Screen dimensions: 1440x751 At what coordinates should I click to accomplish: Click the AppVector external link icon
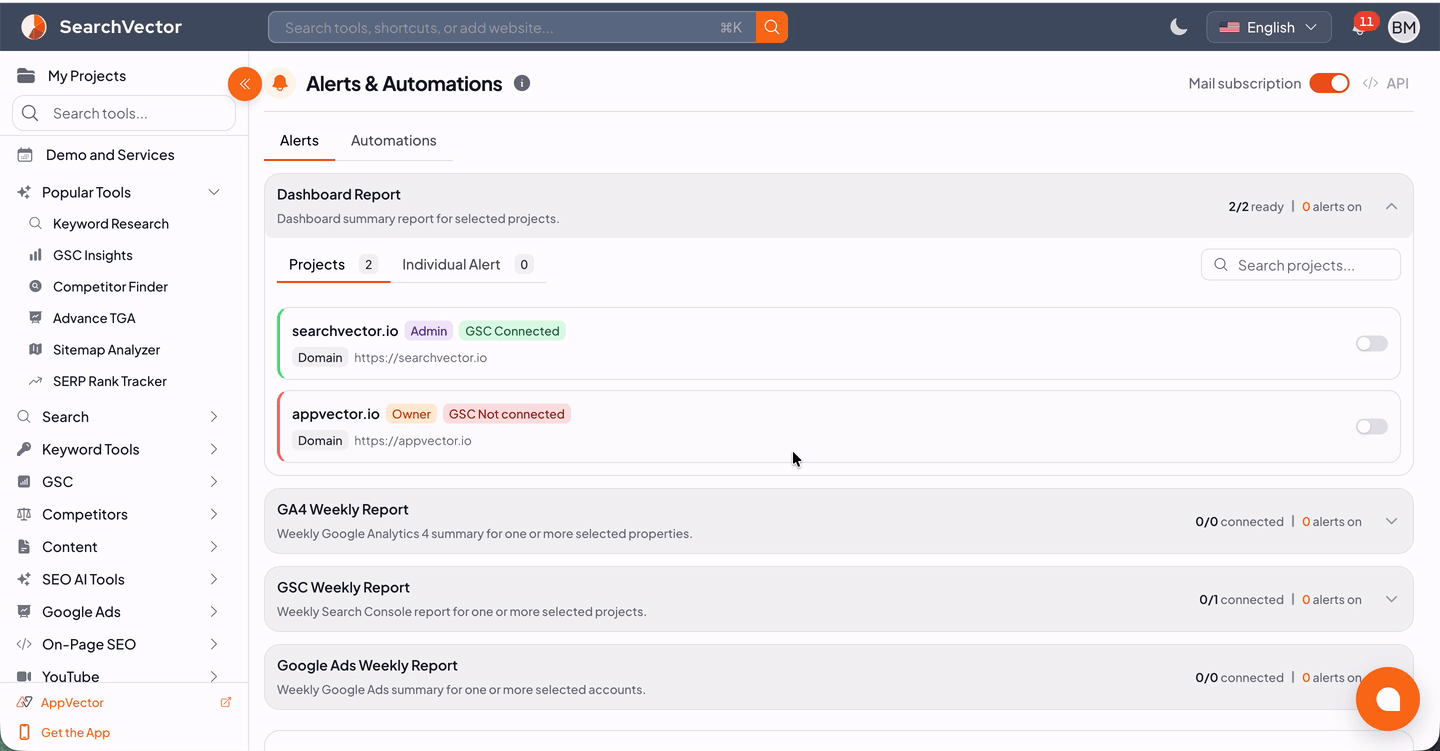226,702
